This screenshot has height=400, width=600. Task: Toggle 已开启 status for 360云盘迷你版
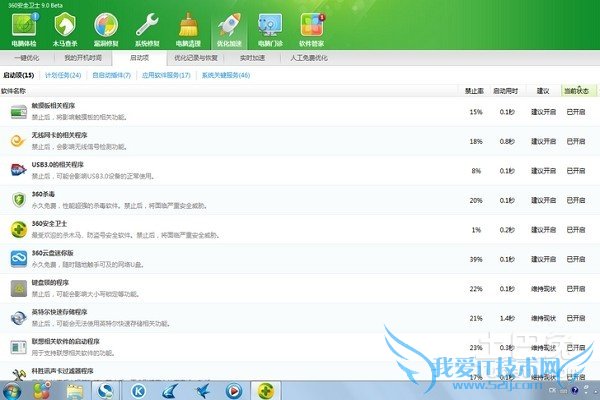pyautogui.click(x=576, y=259)
